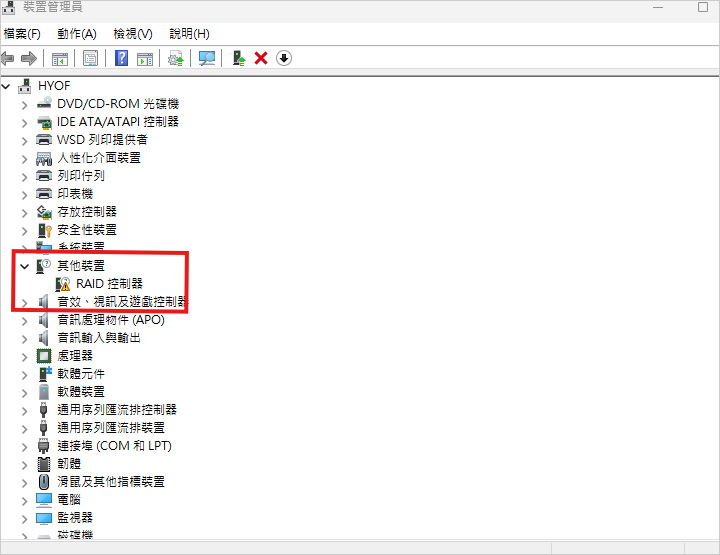Select the 音效、視訊及遊戲控制器 row text
The width and height of the screenshot is (720, 555).
tap(122, 302)
